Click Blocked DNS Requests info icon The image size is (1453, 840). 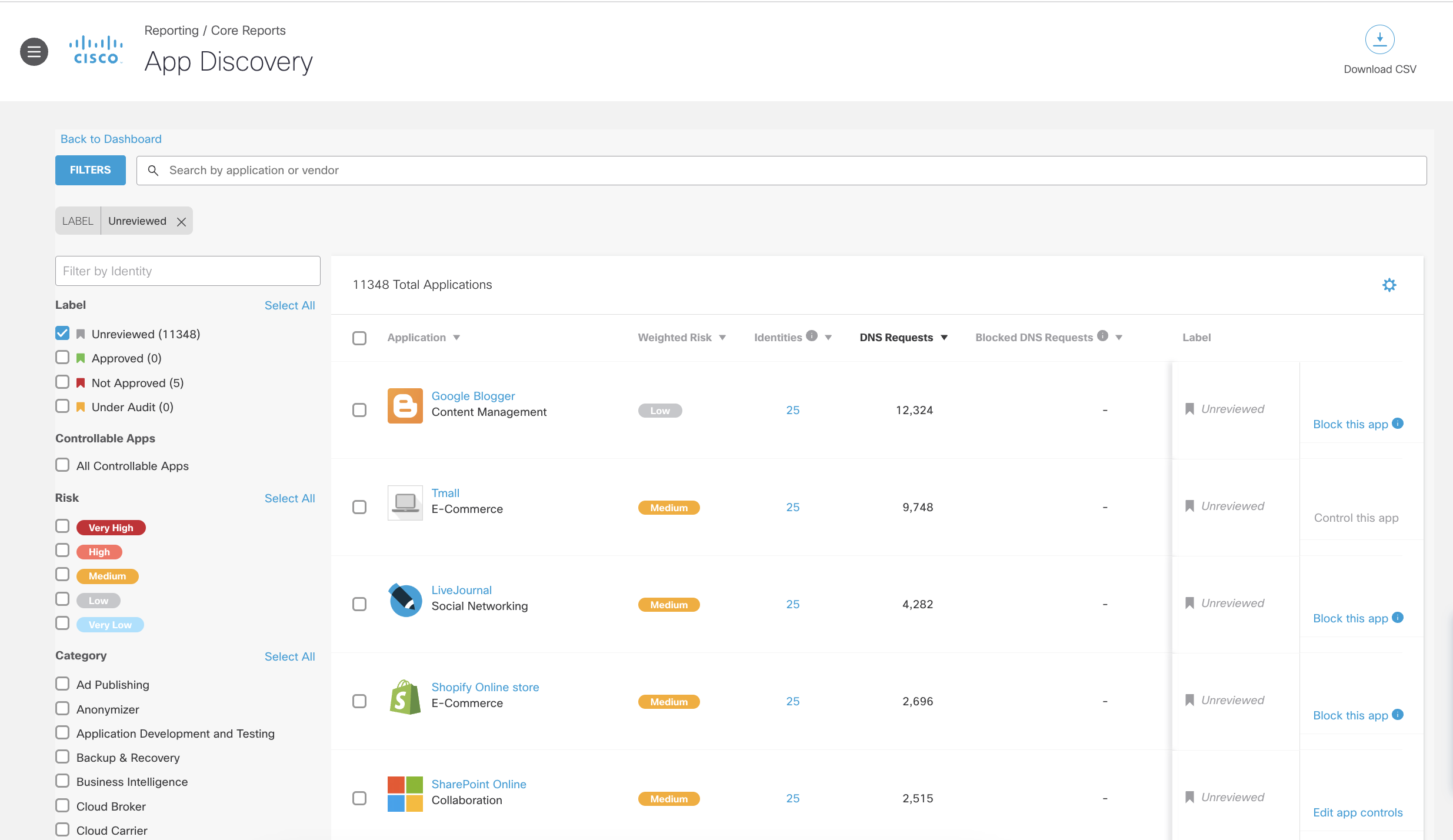(x=1103, y=336)
